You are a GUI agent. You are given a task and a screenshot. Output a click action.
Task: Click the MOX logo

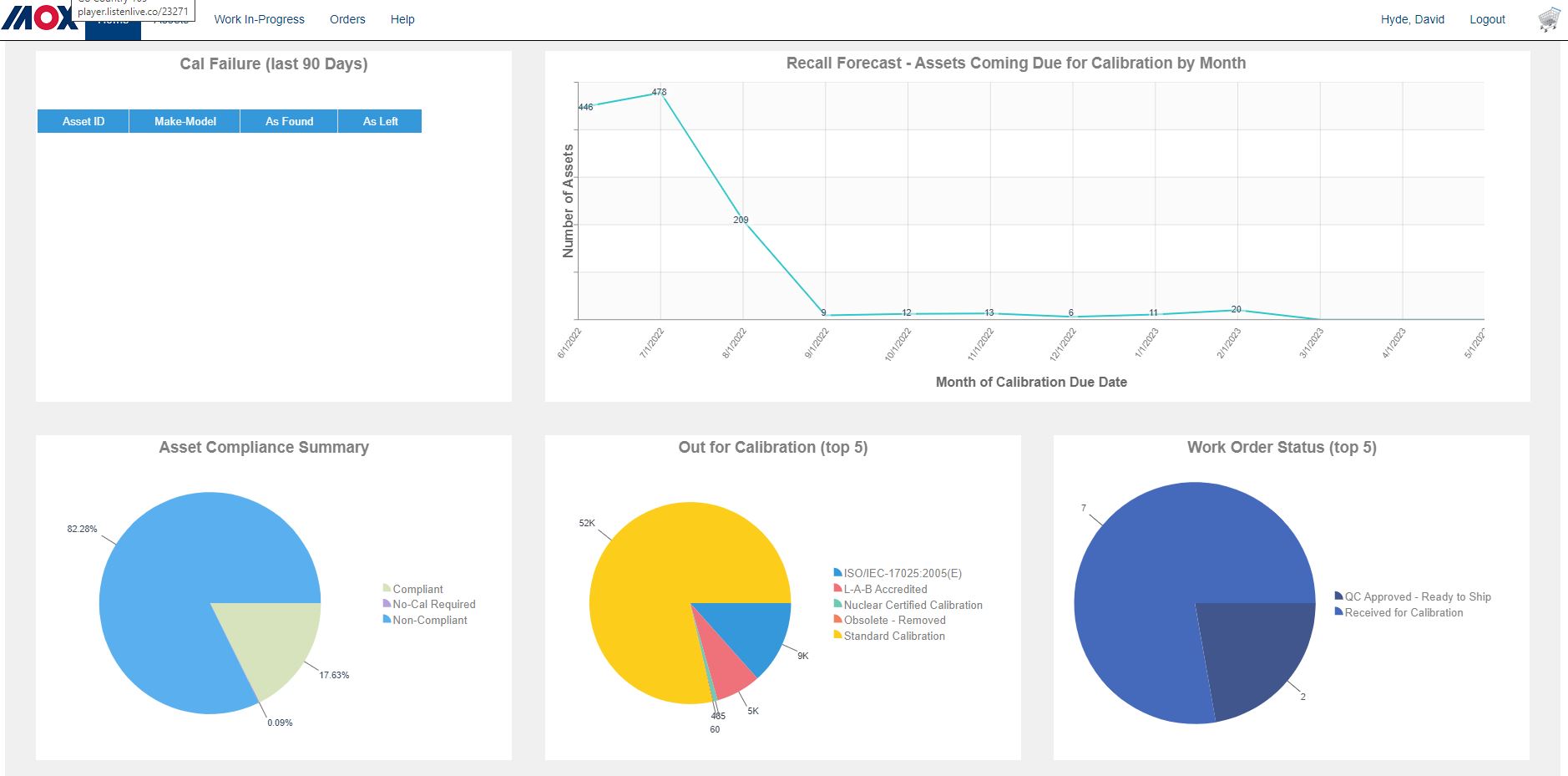[x=40, y=18]
